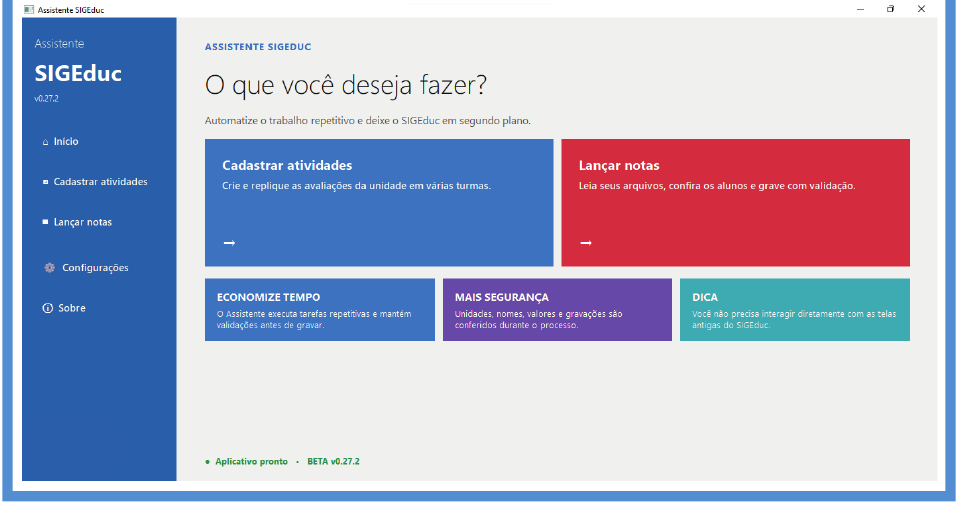Click 'Leia seus arquivos' description text
The width and height of the screenshot is (968, 517).
pos(717,186)
